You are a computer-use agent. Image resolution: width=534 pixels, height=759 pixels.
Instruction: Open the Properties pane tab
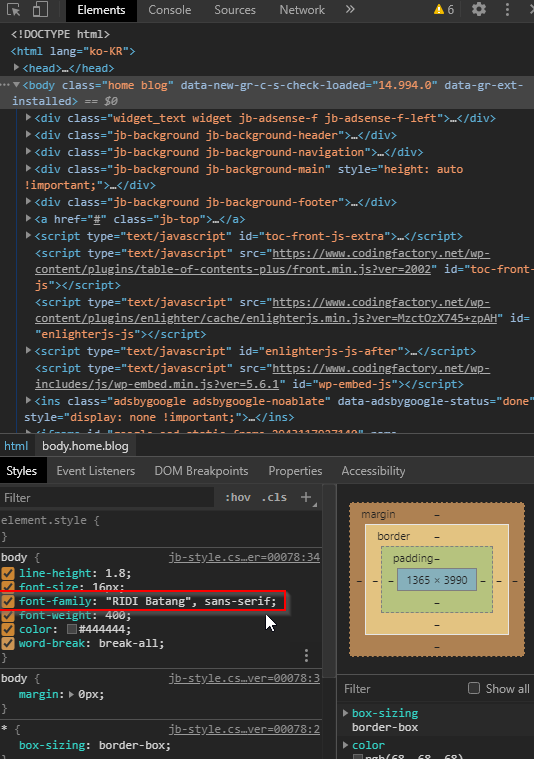(x=295, y=471)
